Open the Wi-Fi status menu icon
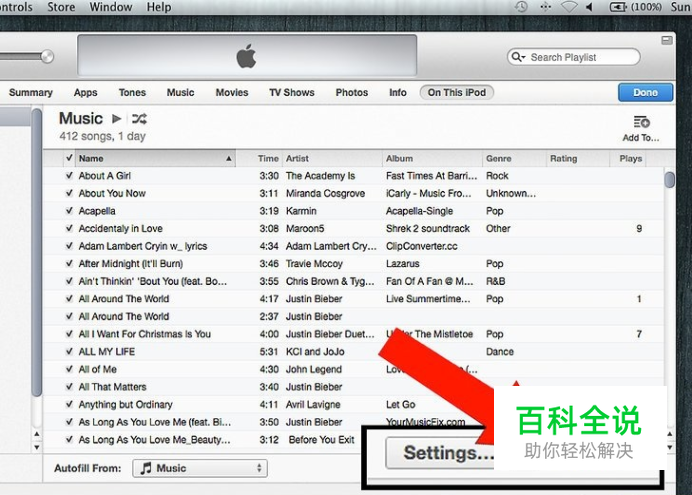Screen dimensions: 692x495 pyautogui.click(x=569, y=7)
